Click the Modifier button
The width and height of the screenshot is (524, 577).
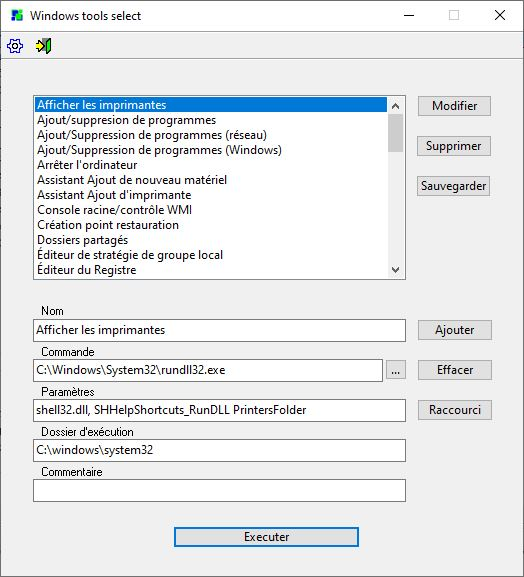454,106
